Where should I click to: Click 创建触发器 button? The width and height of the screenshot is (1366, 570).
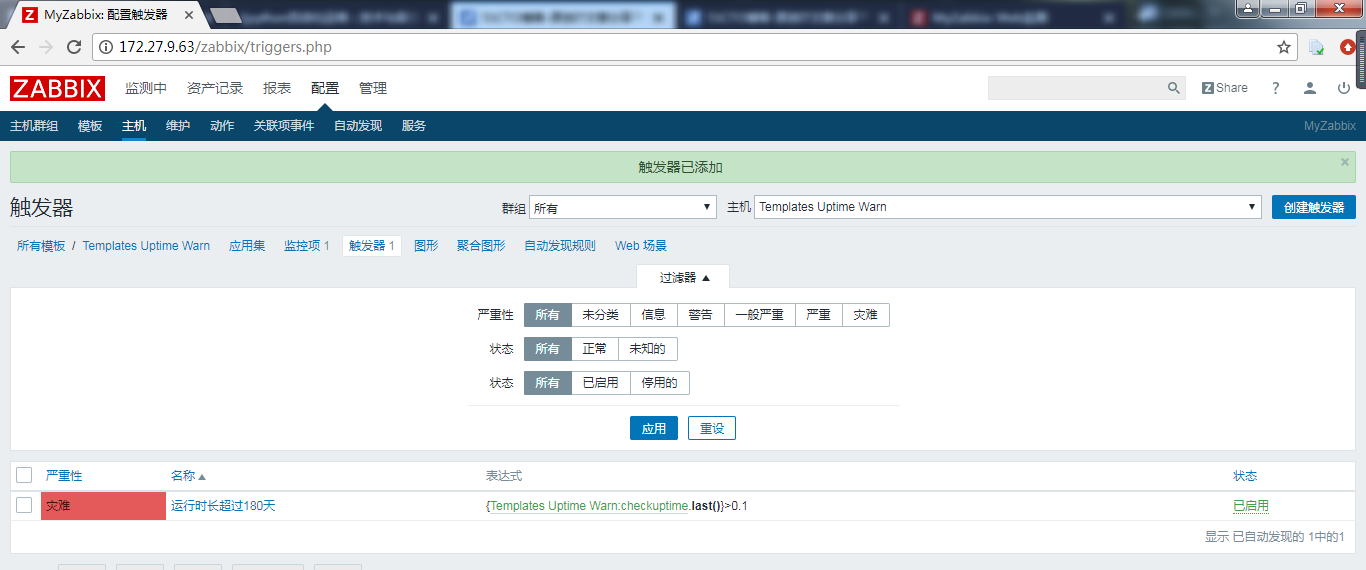pyautogui.click(x=1314, y=207)
